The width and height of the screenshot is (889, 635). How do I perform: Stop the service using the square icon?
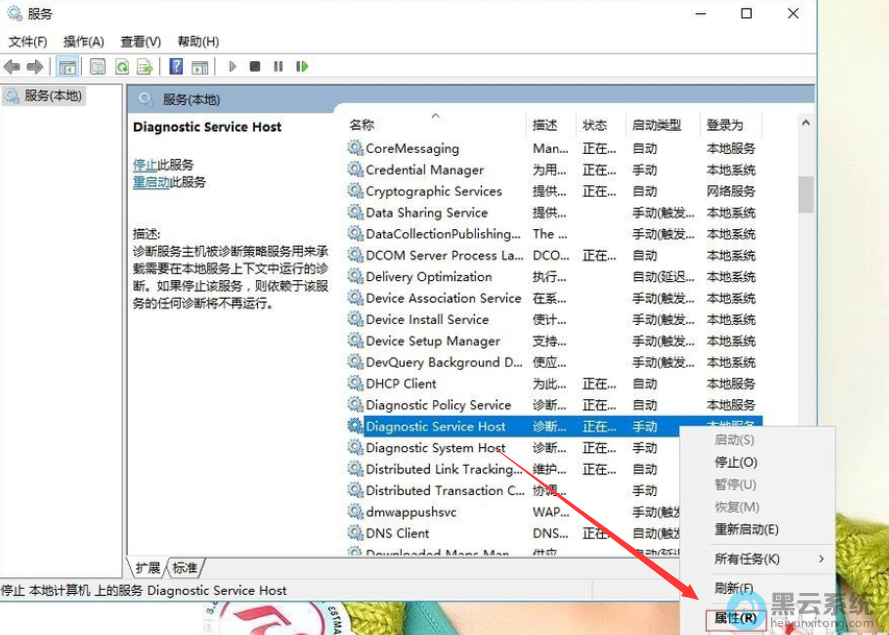pyautogui.click(x=254, y=66)
